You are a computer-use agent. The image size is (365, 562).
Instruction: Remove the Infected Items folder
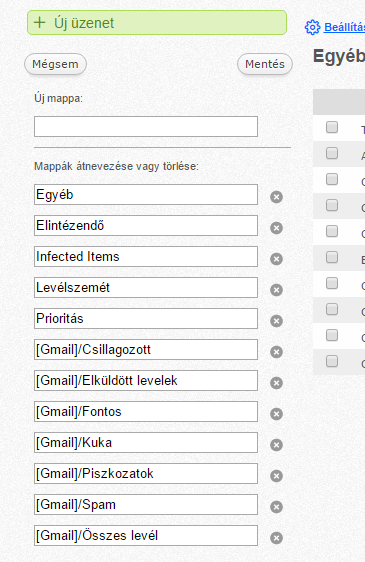(276, 259)
